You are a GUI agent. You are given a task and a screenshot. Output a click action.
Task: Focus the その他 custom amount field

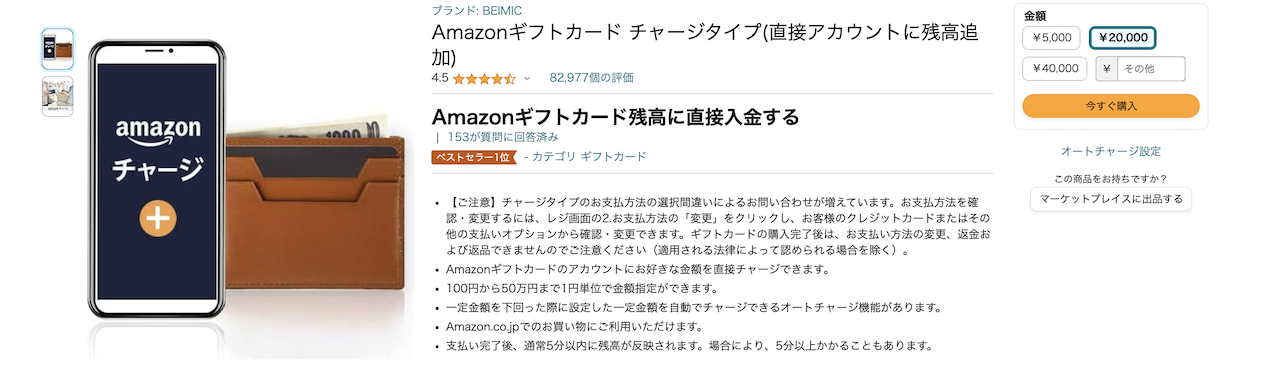pyautogui.click(x=1151, y=69)
